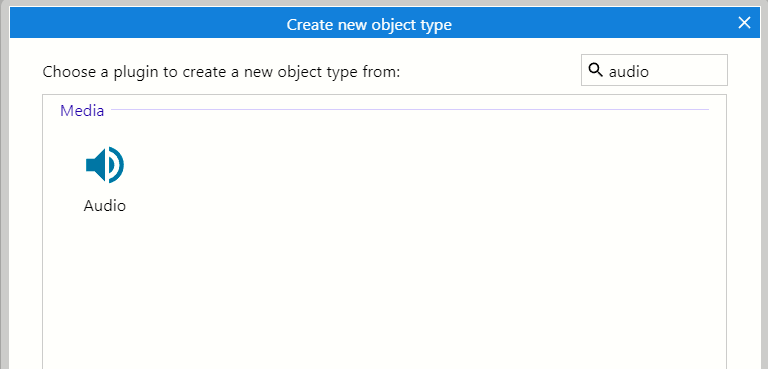This screenshot has height=369, width=768.
Task: Click empty right end of search field
Action: [x=696, y=70]
